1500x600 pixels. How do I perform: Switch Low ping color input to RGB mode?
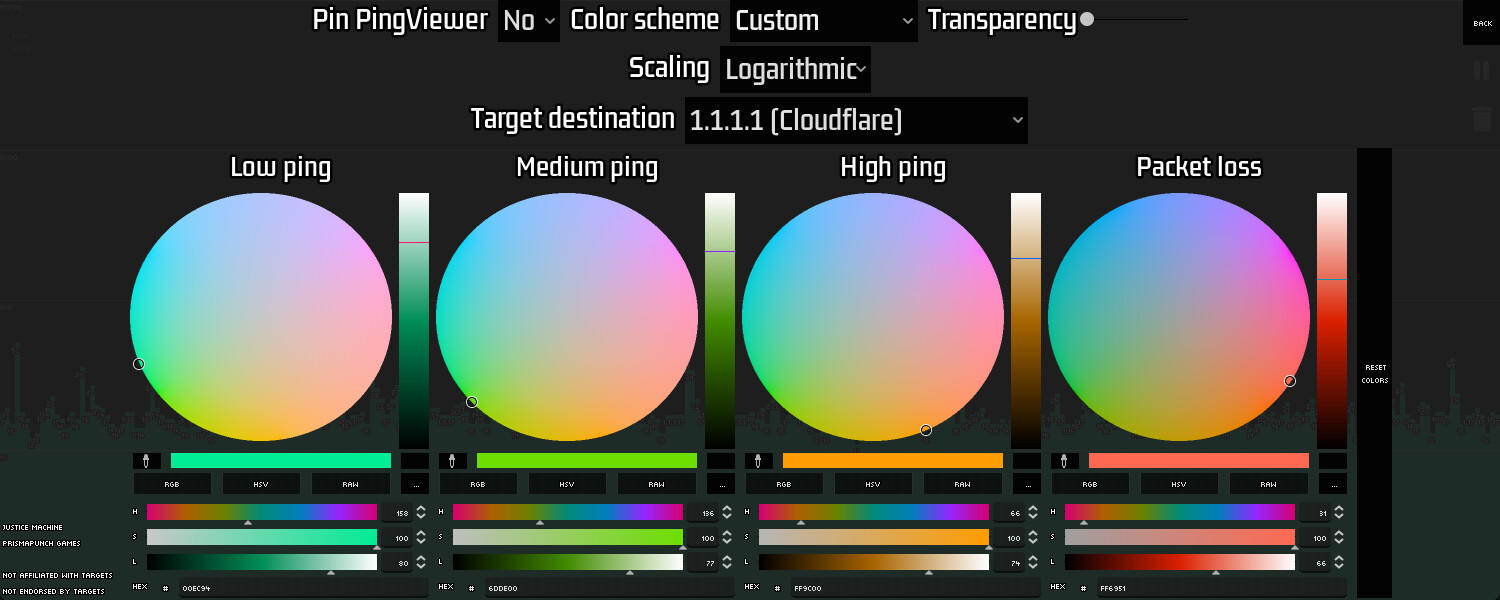pyautogui.click(x=170, y=483)
